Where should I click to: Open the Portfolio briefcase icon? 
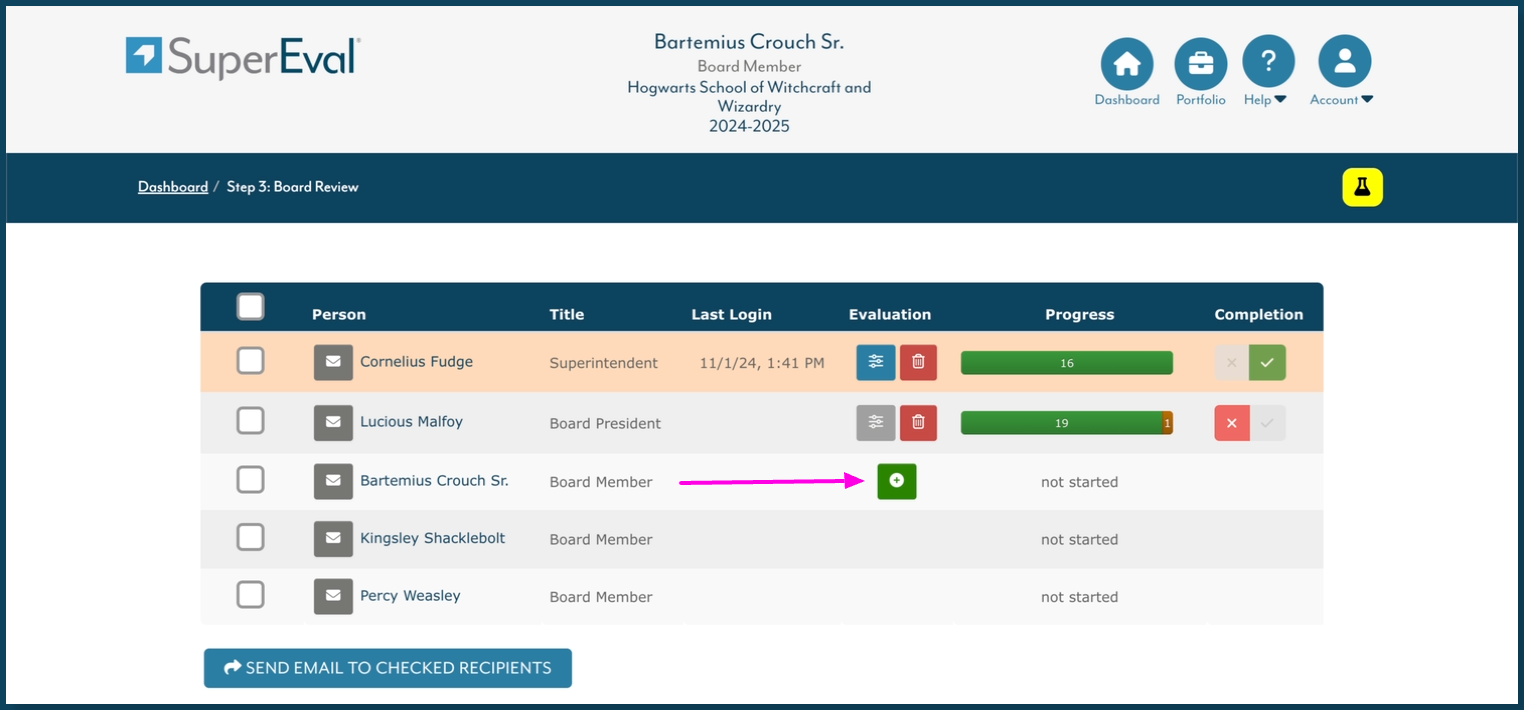[x=1200, y=62]
